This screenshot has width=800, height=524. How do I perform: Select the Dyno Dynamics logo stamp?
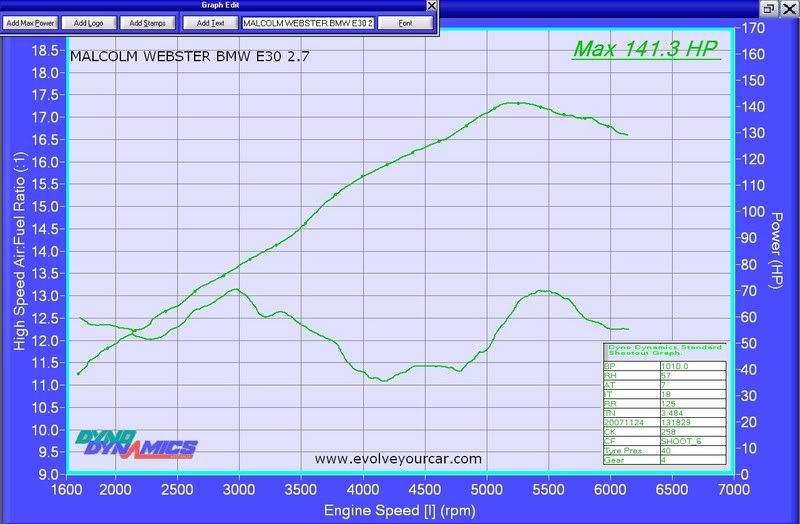pos(136,443)
